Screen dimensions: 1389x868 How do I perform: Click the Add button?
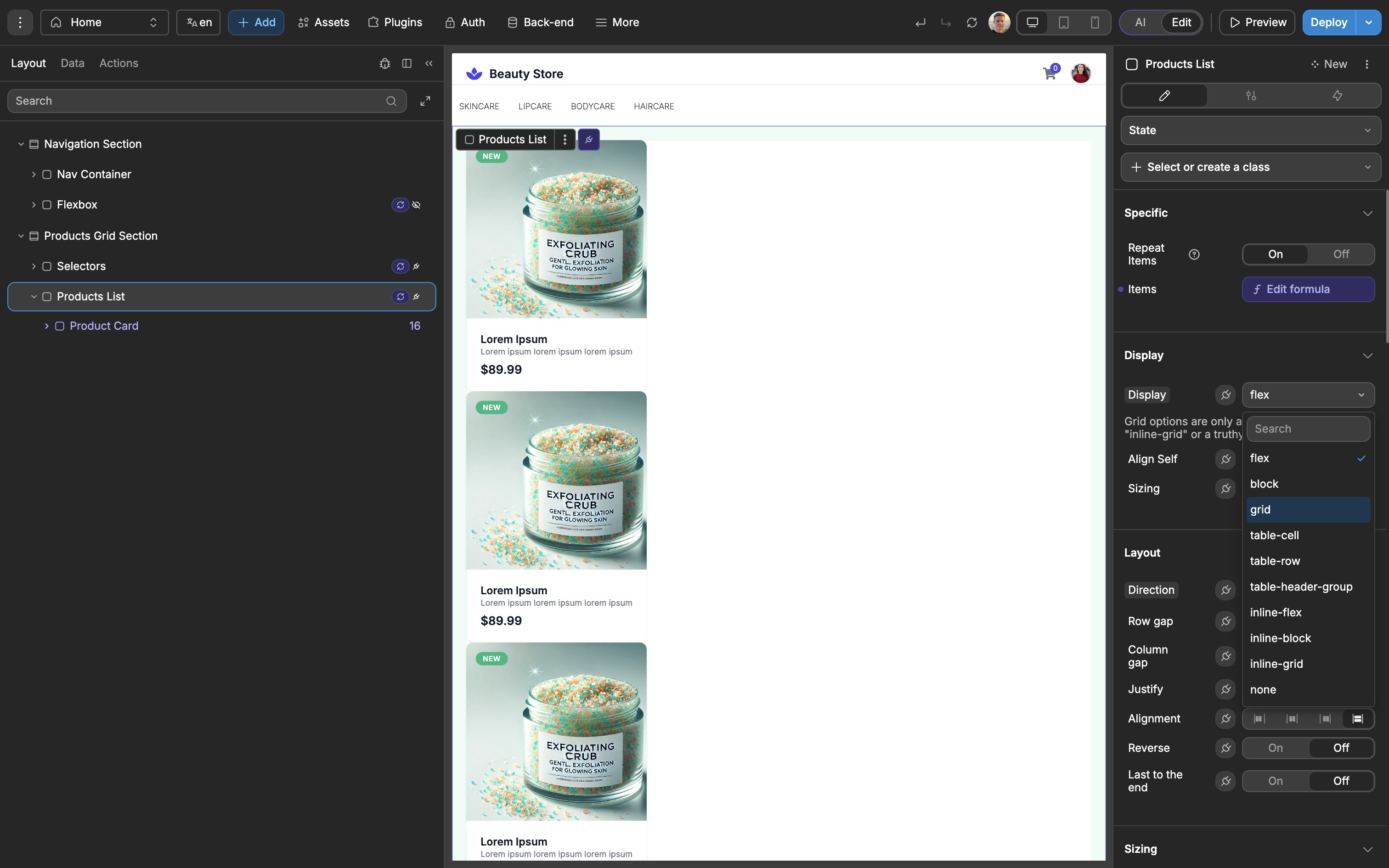click(x=256, y=23)
